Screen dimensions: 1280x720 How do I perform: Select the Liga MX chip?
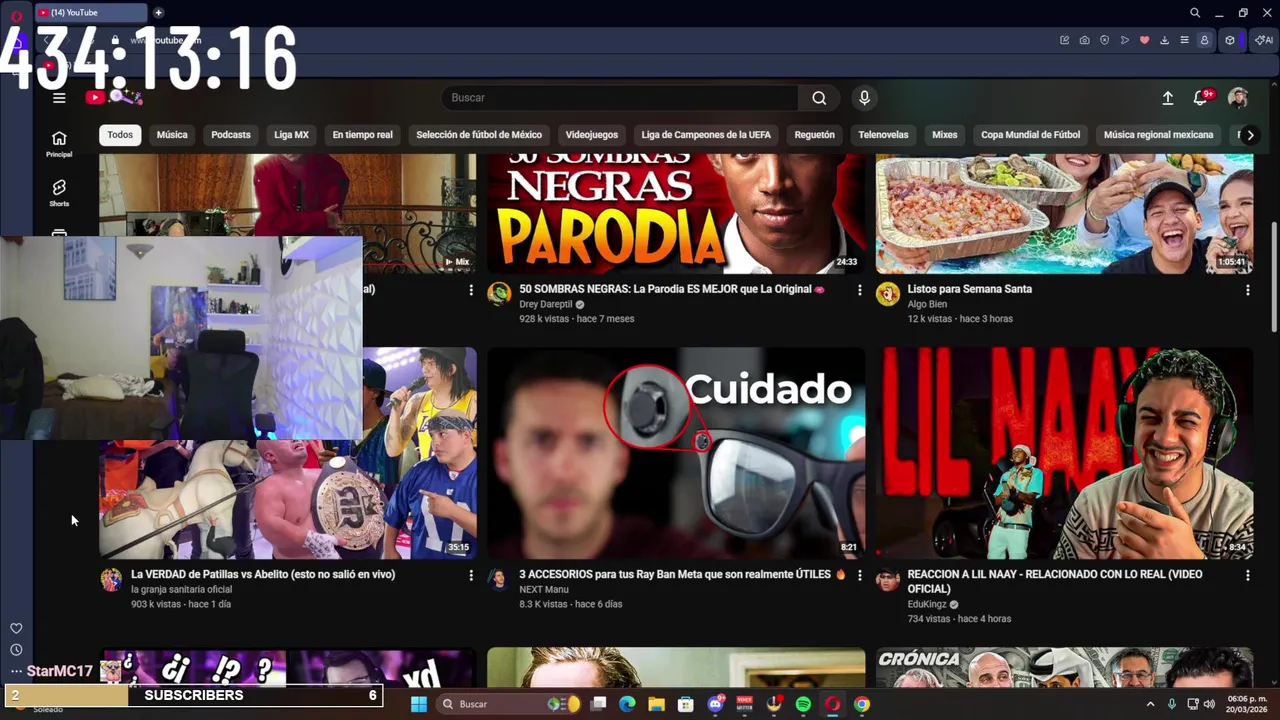point(292,135)
